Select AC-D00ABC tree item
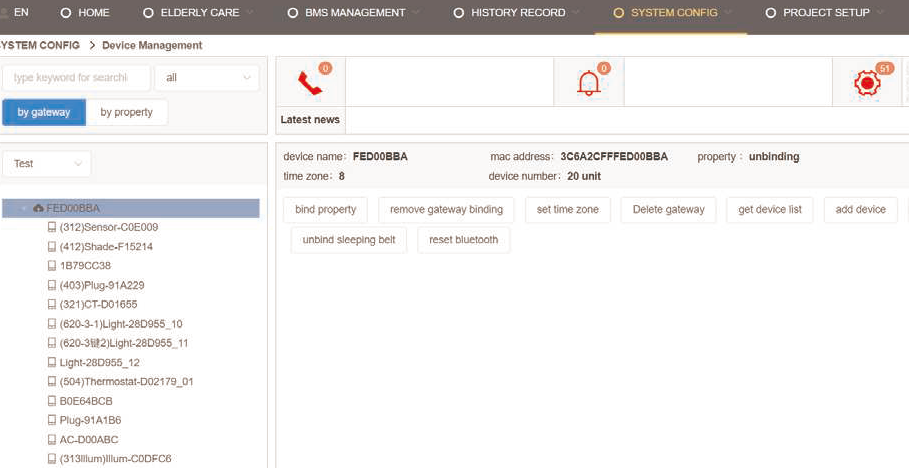 click(x=89, y=440)
